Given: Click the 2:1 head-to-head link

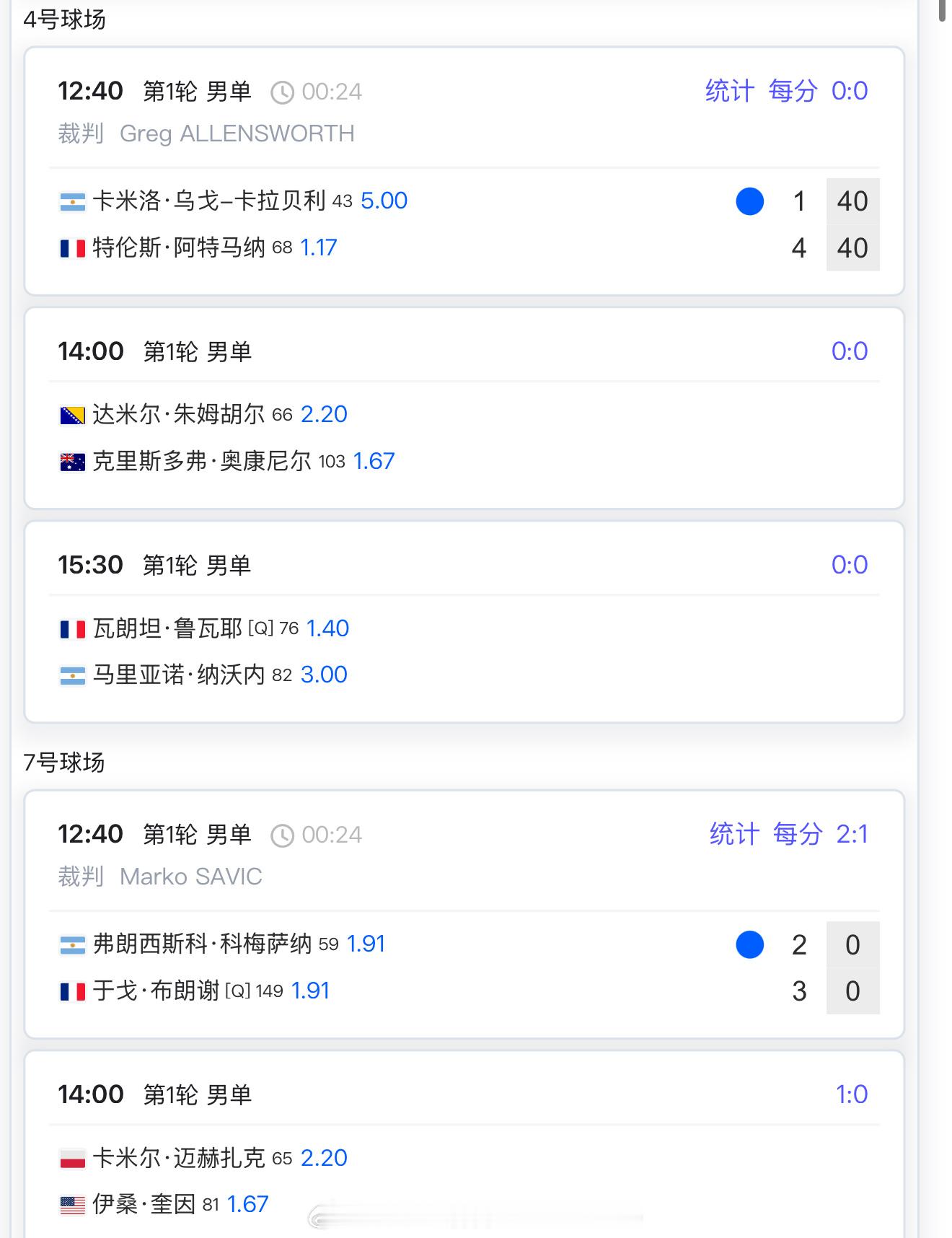Looking at the screenshot, I should 852,835.
